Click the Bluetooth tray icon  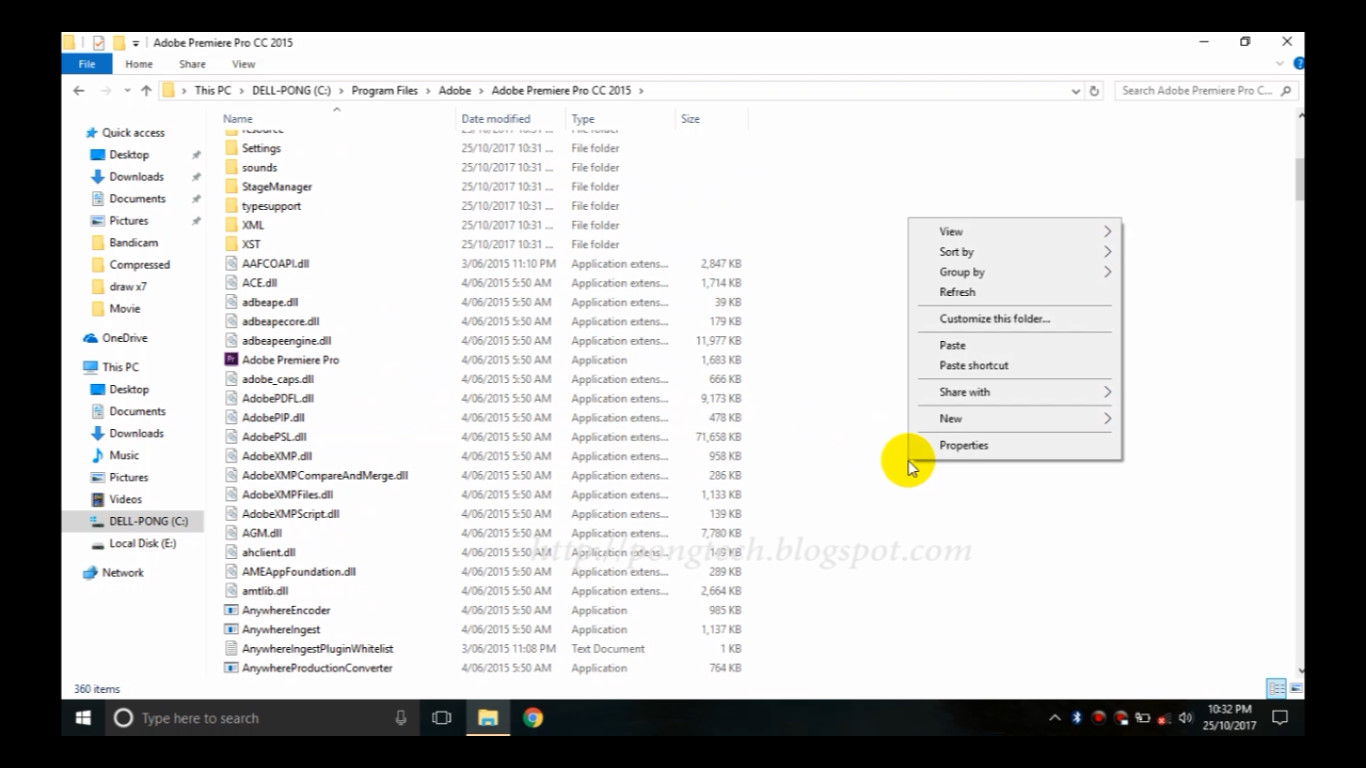pos(1077,718)
